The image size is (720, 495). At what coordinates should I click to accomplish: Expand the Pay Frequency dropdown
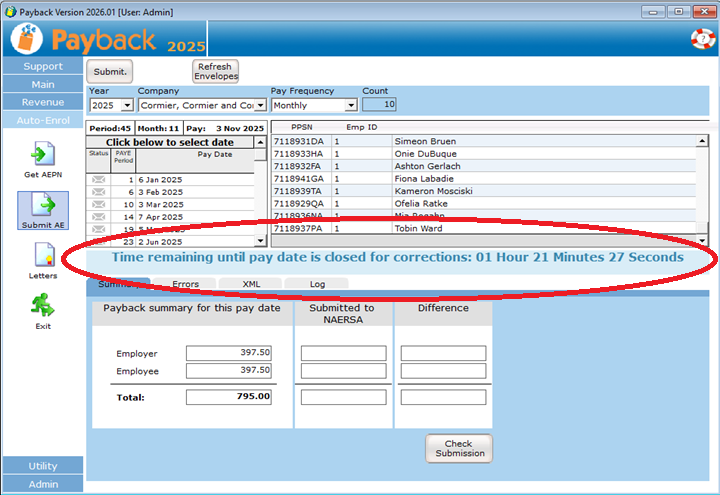[x=350, y=105]
